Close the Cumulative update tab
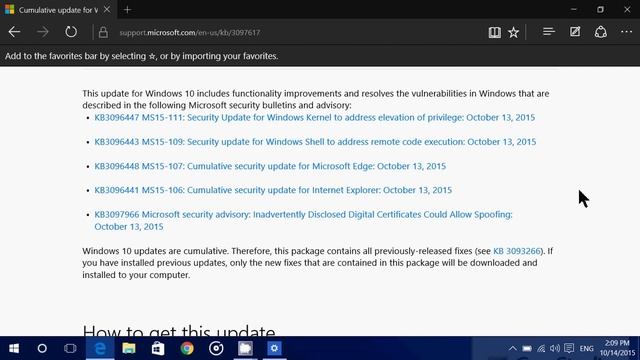 tap(107, 9)
